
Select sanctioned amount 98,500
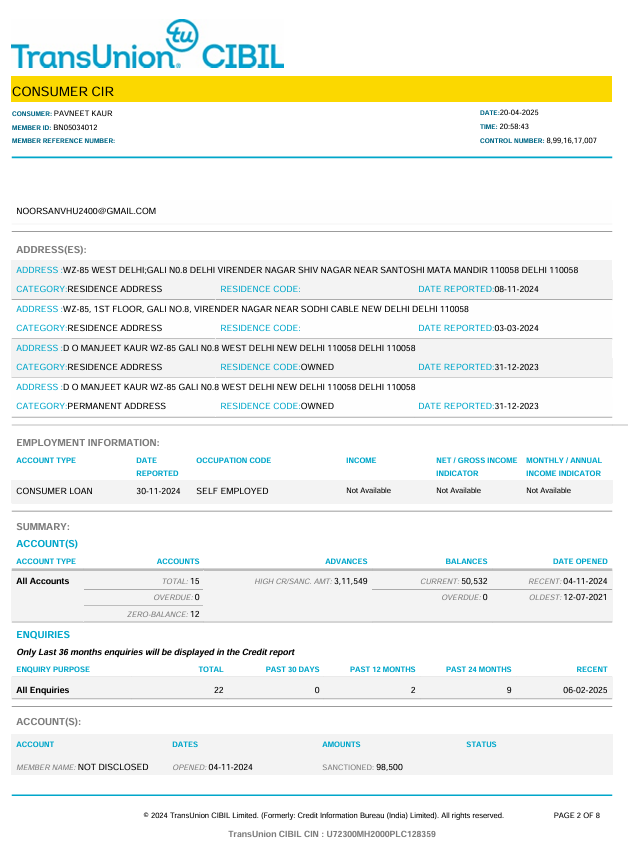389,768
